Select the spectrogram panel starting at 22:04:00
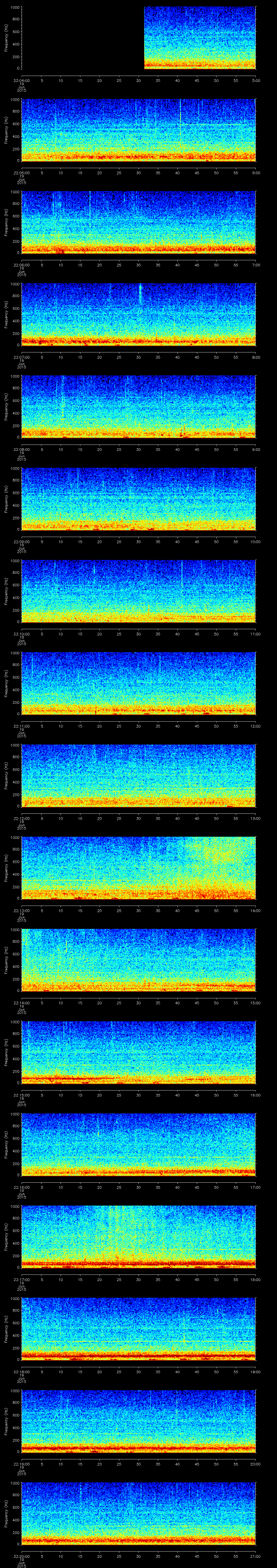The height and width of the screenshot is (1568, 277). pos(139,38)
